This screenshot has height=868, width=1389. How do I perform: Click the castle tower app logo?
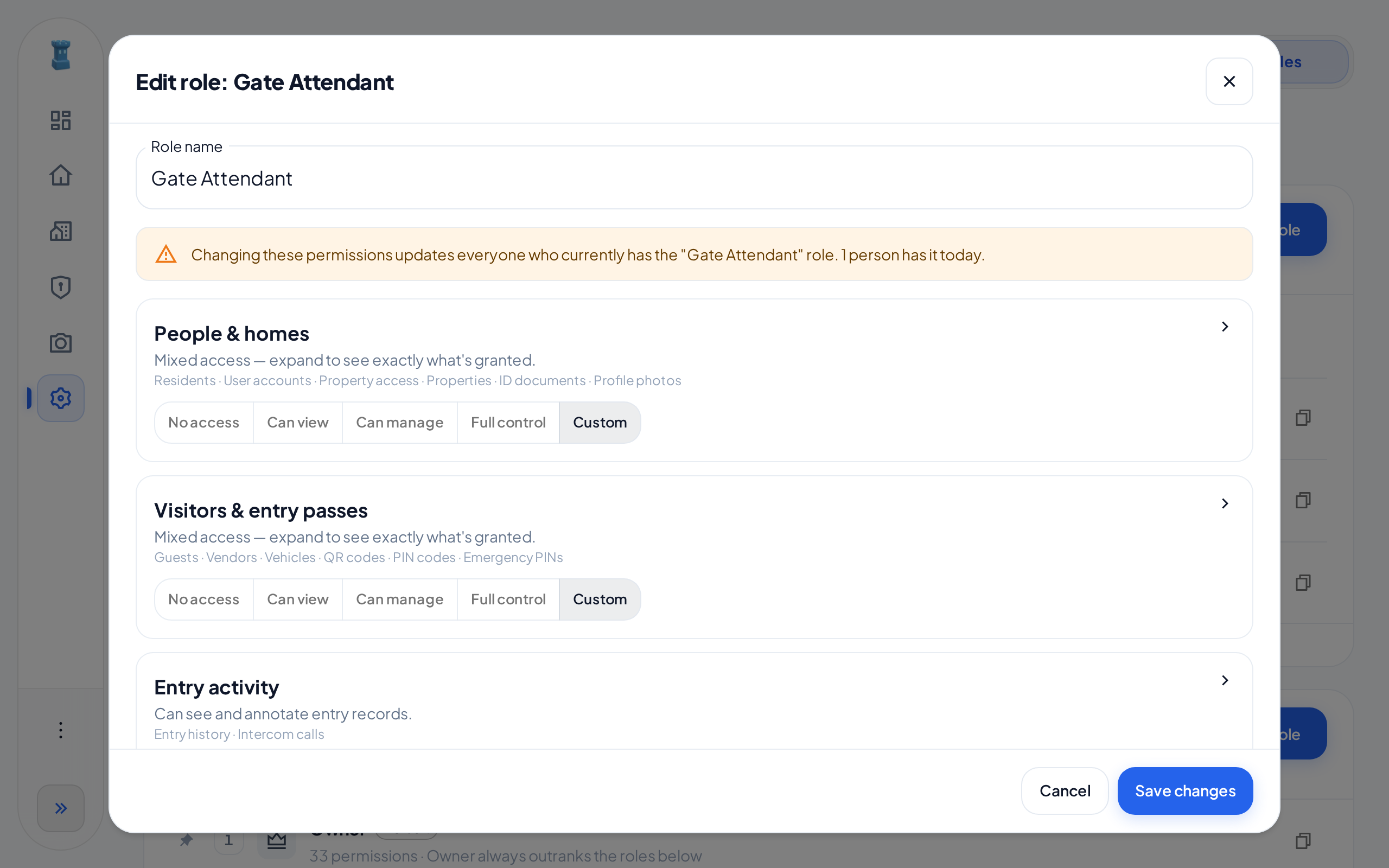click(x=60, y=55)
